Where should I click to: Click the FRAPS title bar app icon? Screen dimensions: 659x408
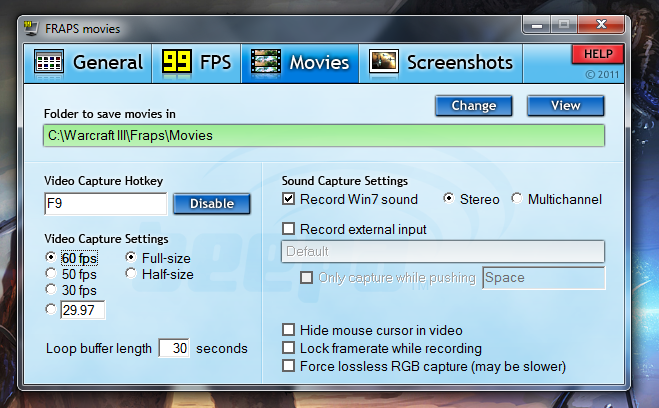(31, 28)
